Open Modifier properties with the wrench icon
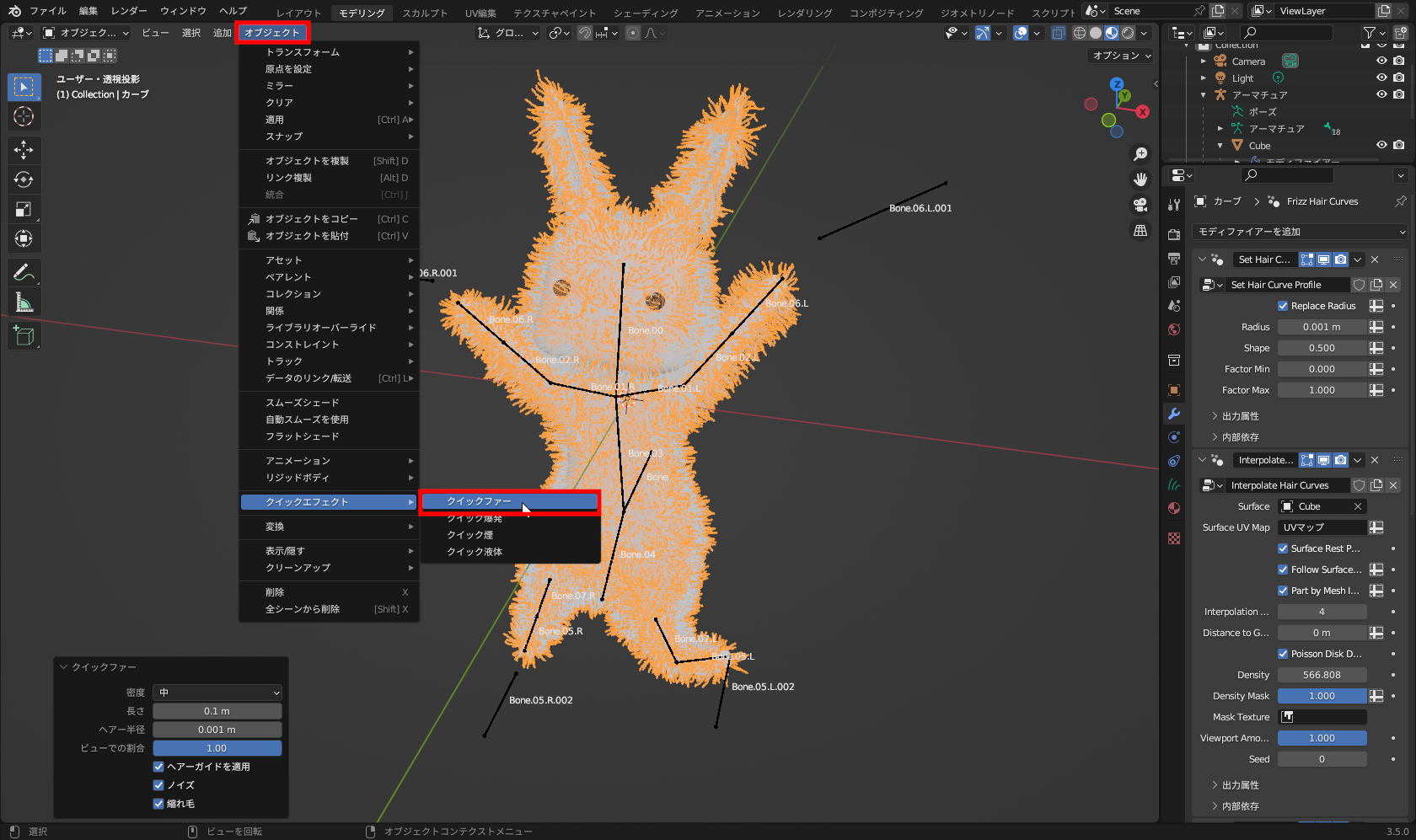Image resolution: width=1416 pixels, height=840 pixels. click(1173, 414)
